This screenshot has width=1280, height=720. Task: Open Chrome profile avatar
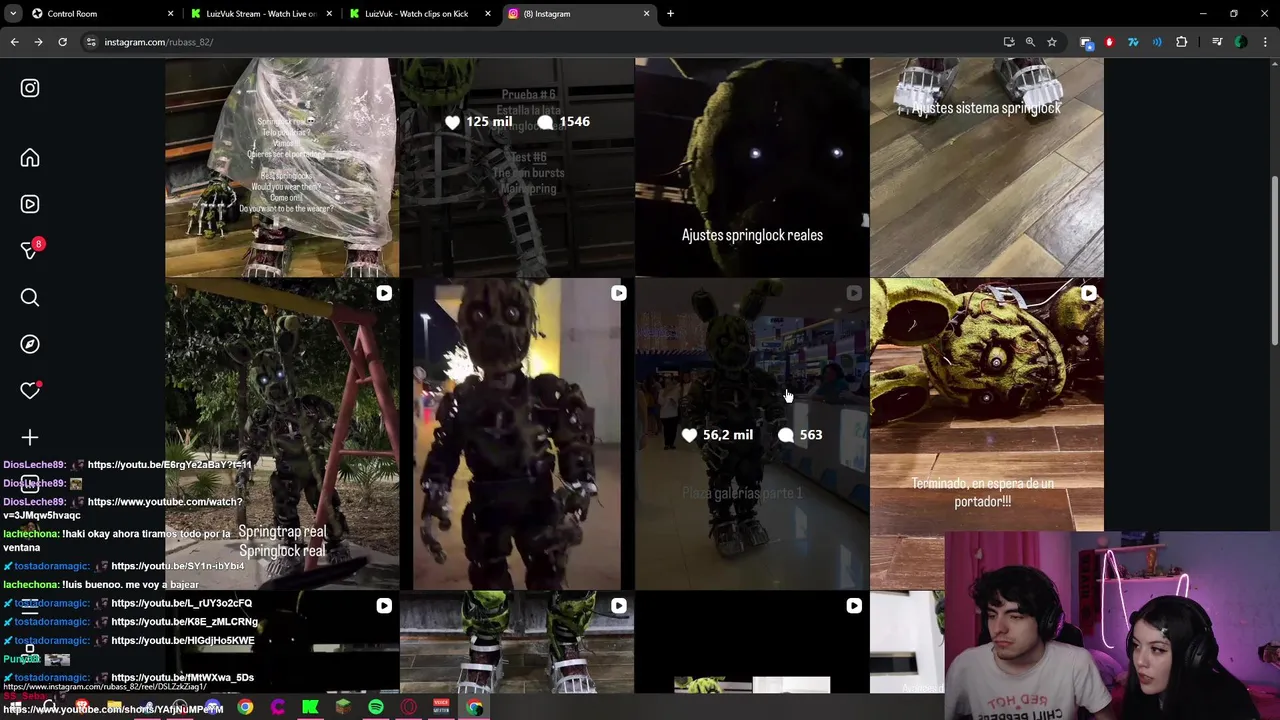[x=1241, y=42]
